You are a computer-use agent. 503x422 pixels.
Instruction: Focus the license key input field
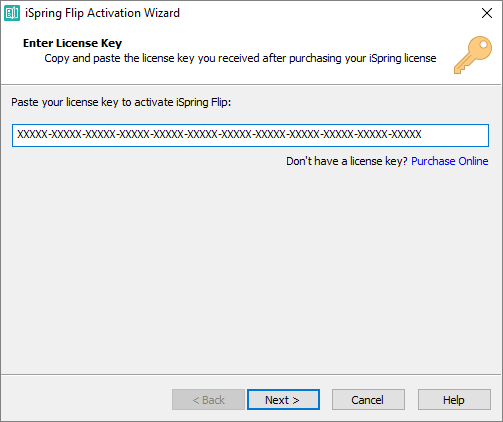(x=250, y=135)
